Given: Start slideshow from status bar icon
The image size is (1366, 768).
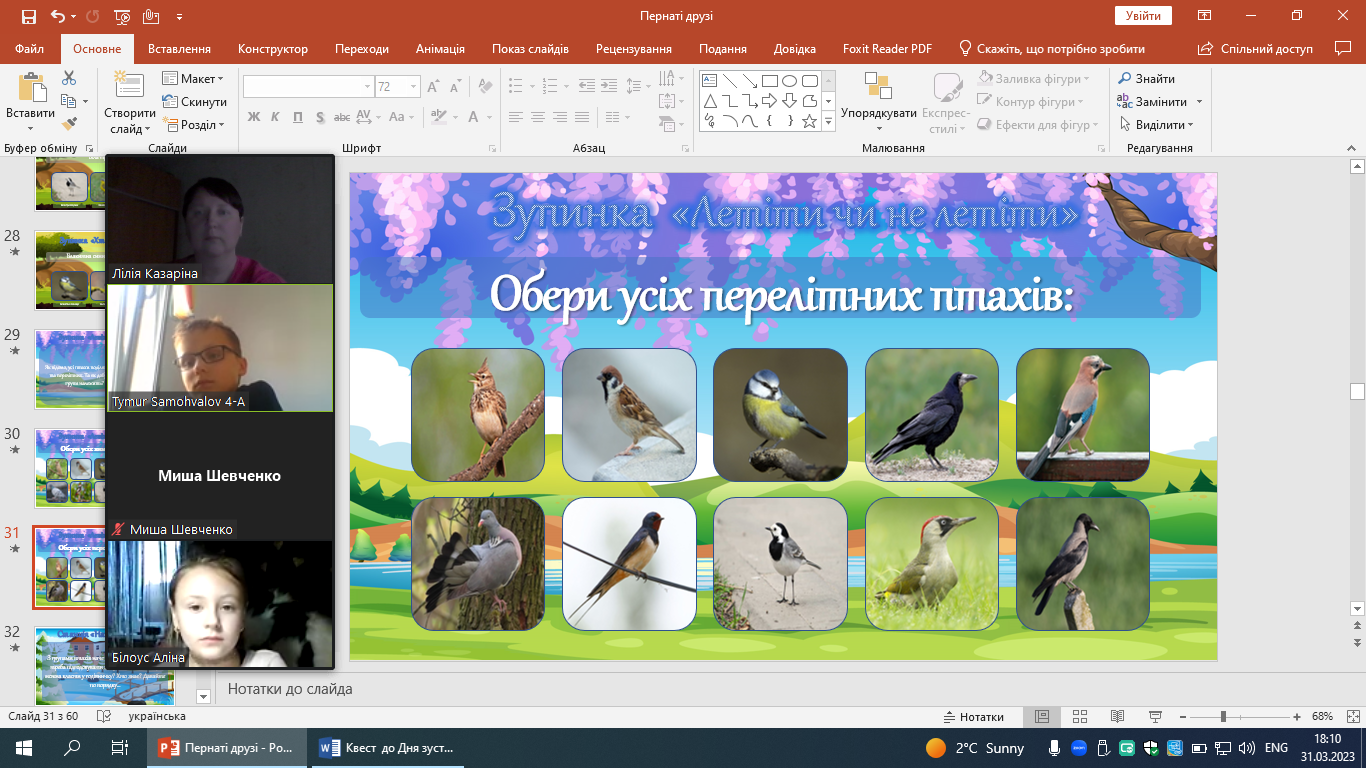Looking at the screenshot, I should (1155, 717).
